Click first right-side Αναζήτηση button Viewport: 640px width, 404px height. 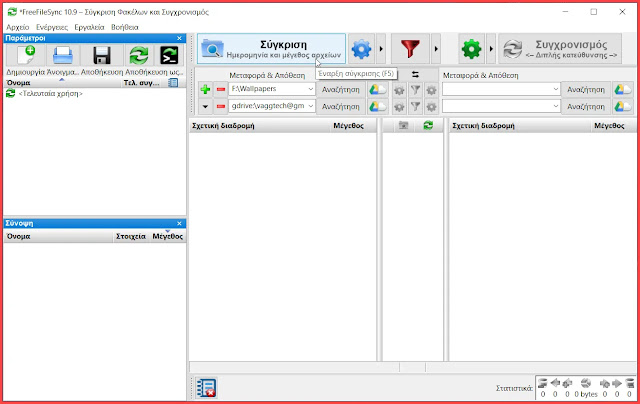pos(586,89)
